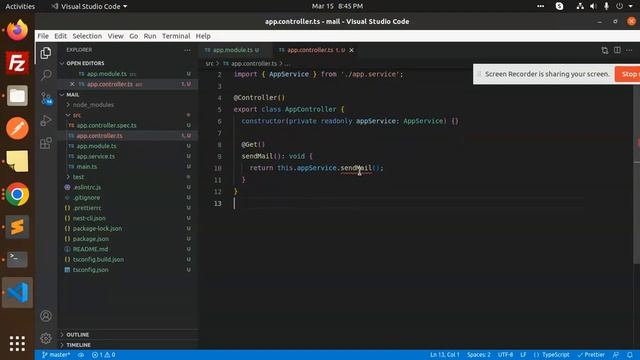Click master branch in status bar
The width and height of the screenshot is (640, 360).
[56, 355]
